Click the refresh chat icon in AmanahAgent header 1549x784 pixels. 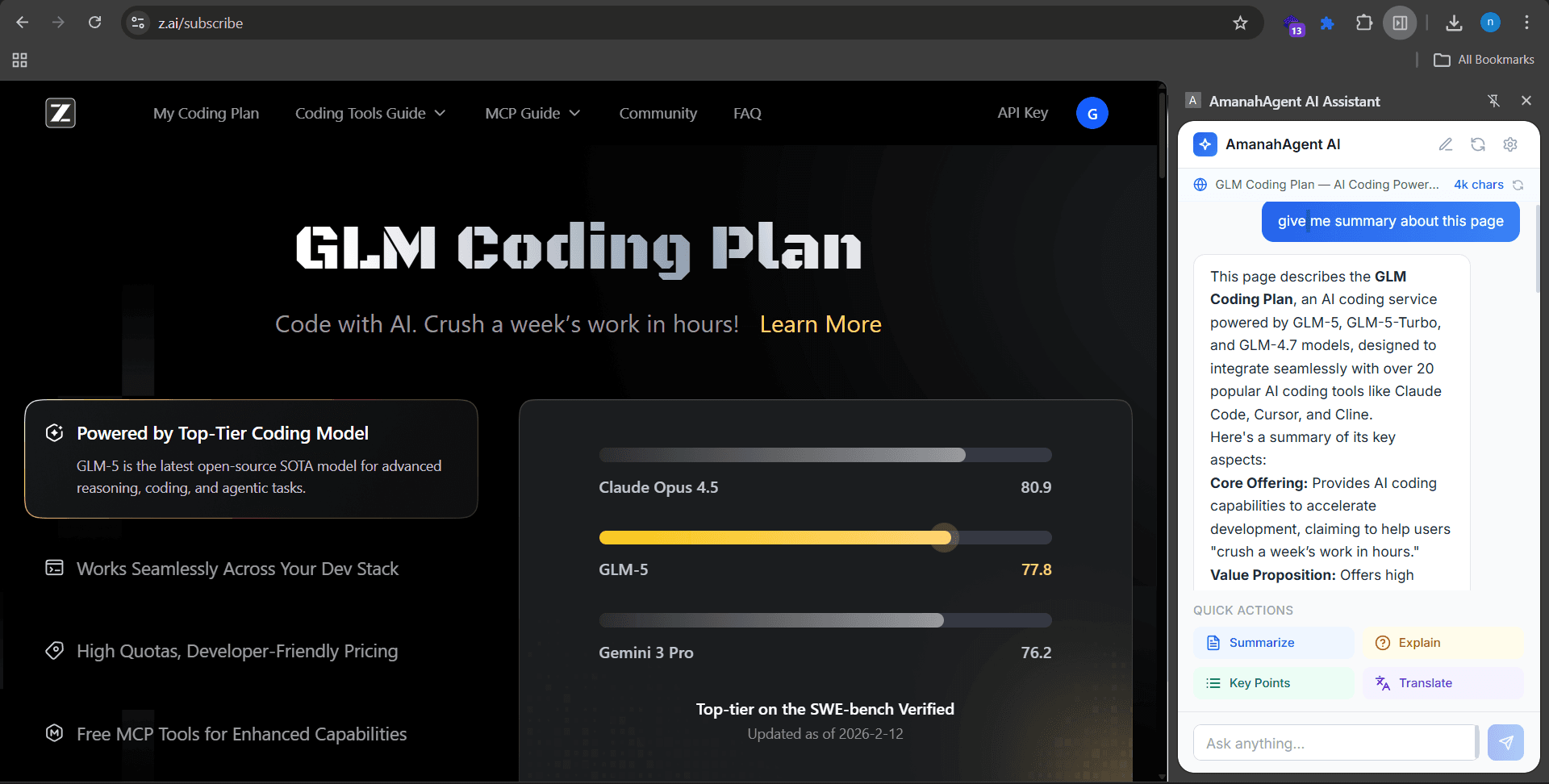1478,144
